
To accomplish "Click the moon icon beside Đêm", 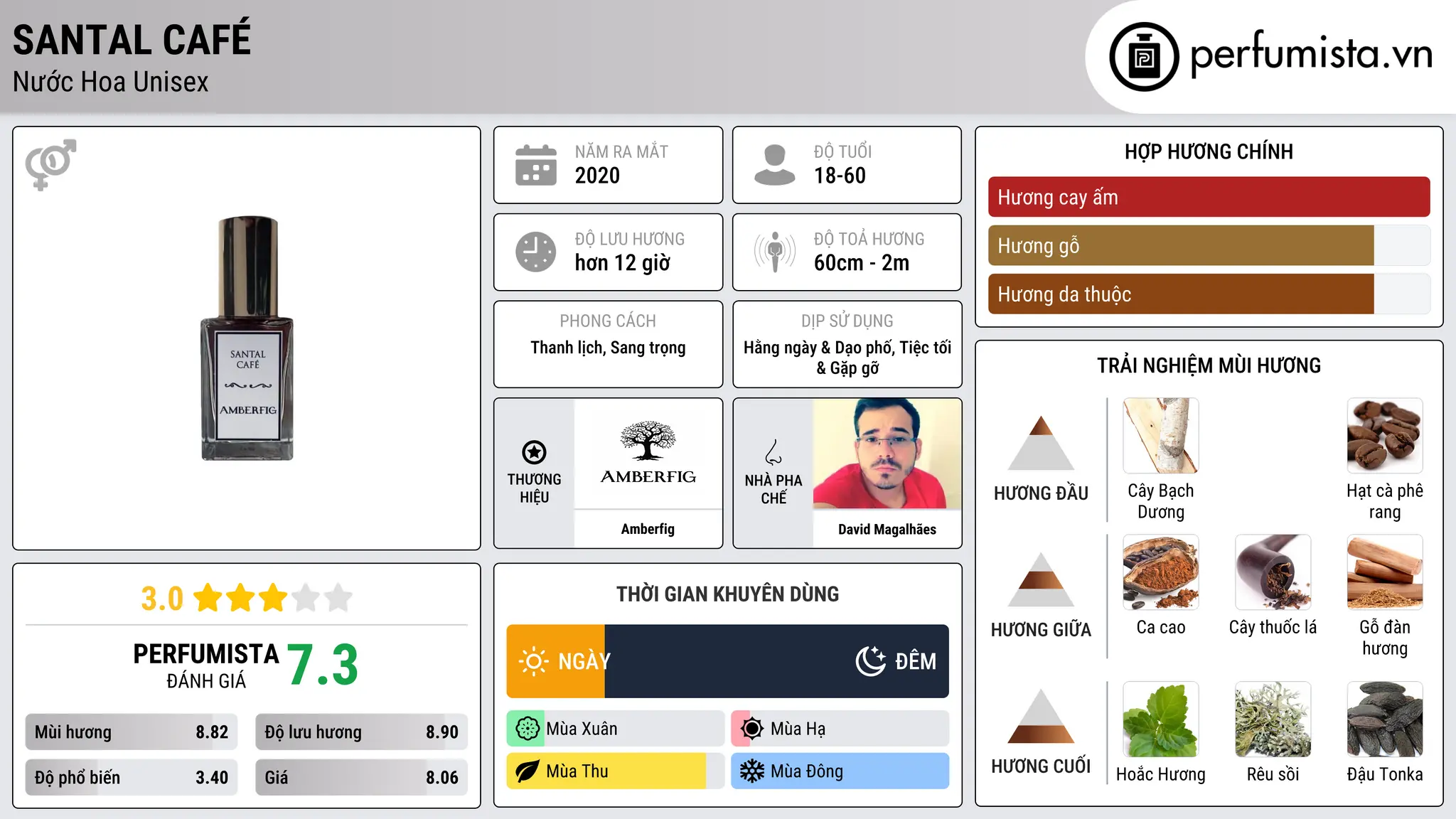I will pos(871,661).
